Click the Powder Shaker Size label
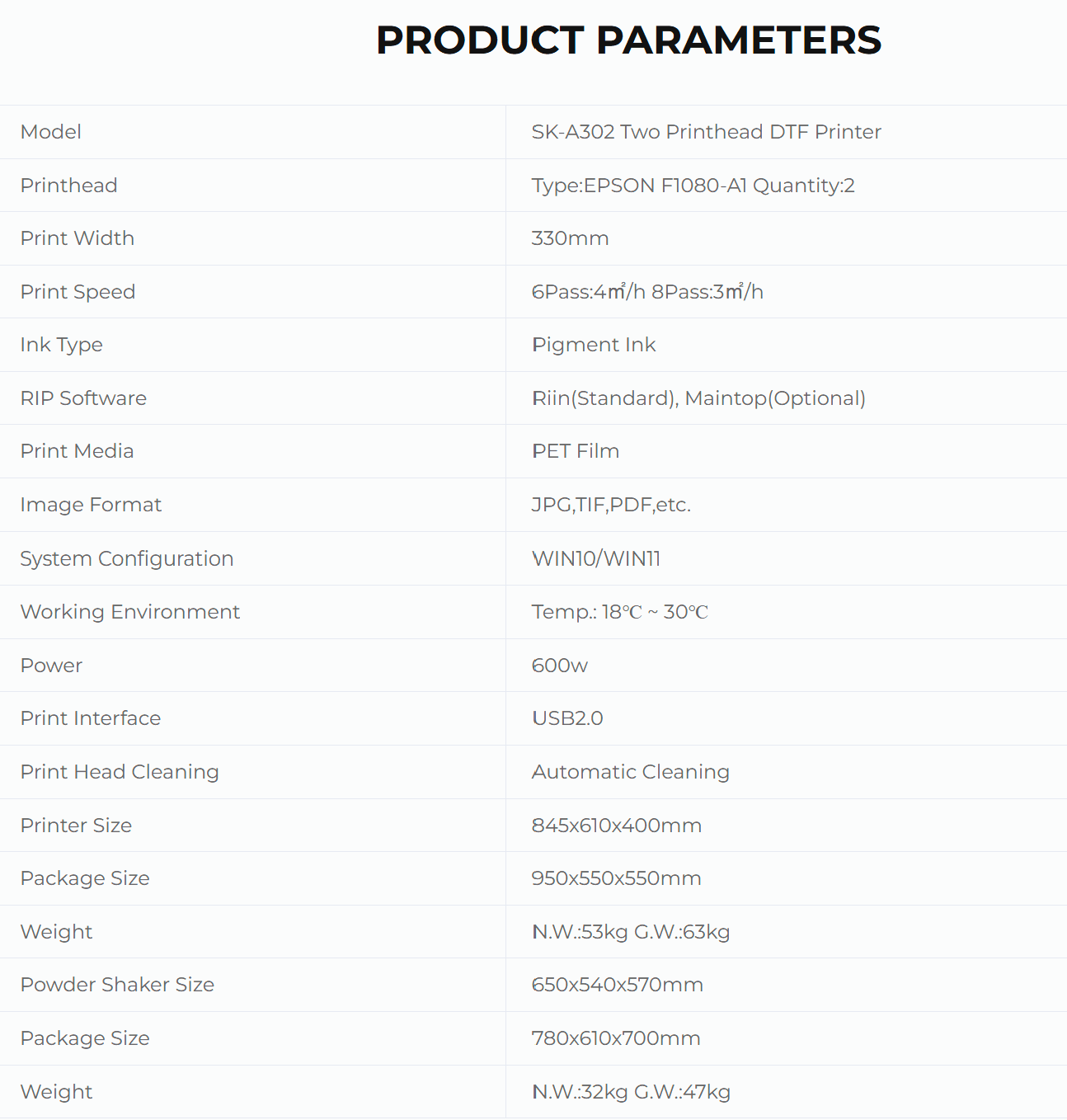The width and height of the screenshot is (1067, 1120). click(x=117, y=985)
